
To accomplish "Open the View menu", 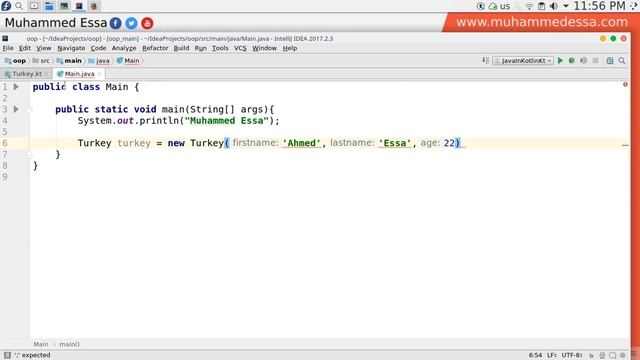I will (x=44, y=48).
